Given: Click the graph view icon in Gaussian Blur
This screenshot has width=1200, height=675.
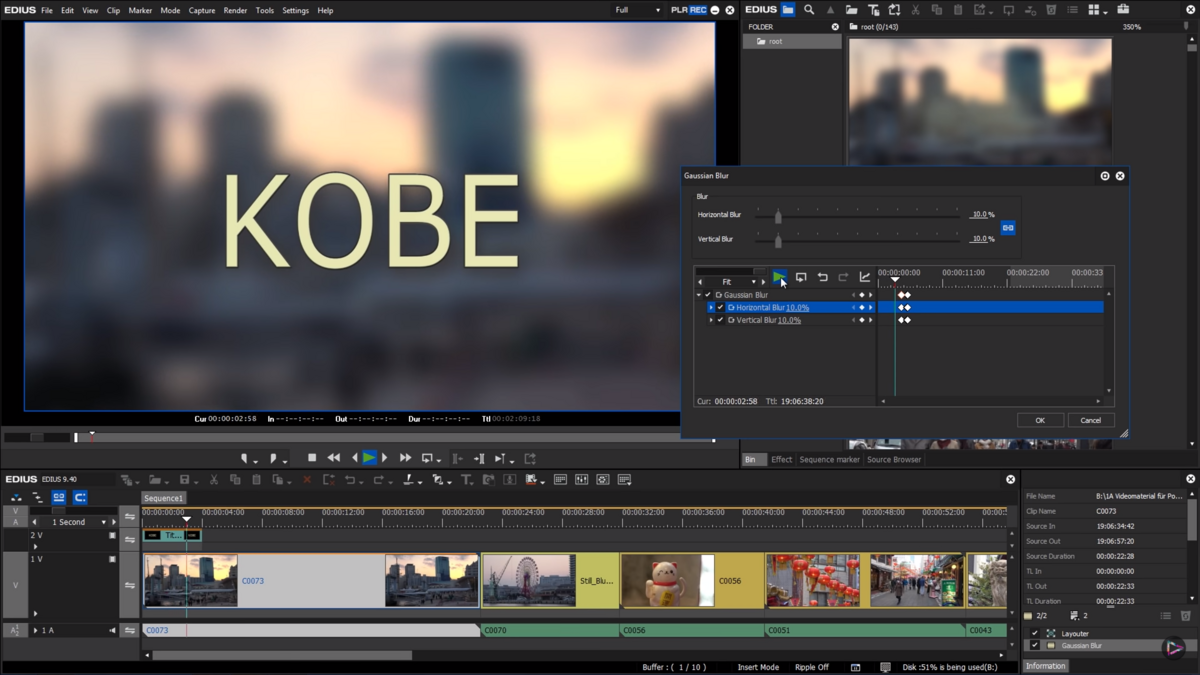Looking at the screenshot, I should 865,277.
